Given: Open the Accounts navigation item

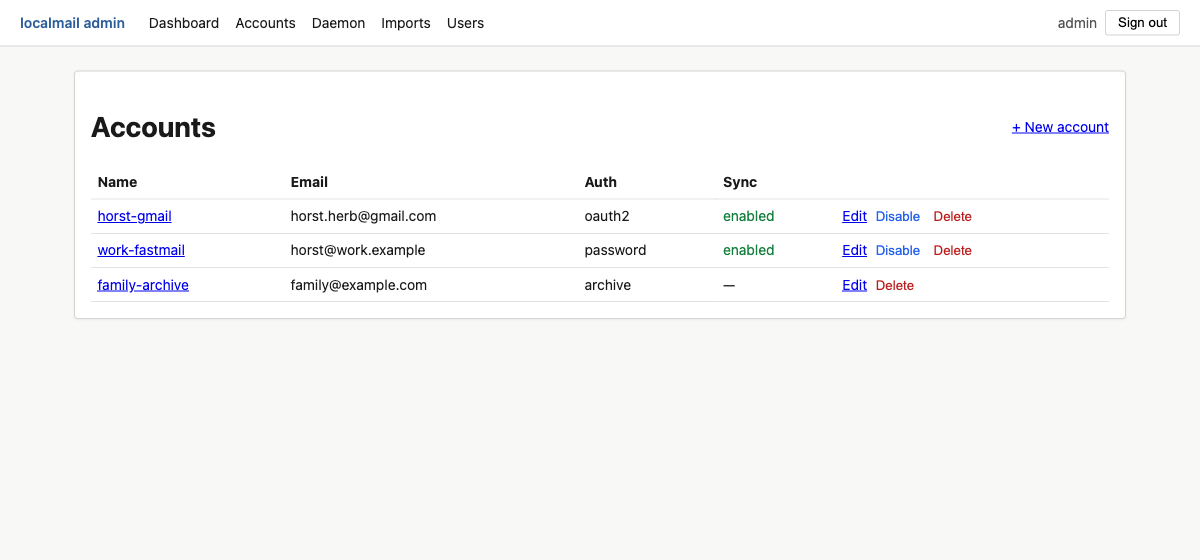Looking at the screenshot, I should point(265,23).
